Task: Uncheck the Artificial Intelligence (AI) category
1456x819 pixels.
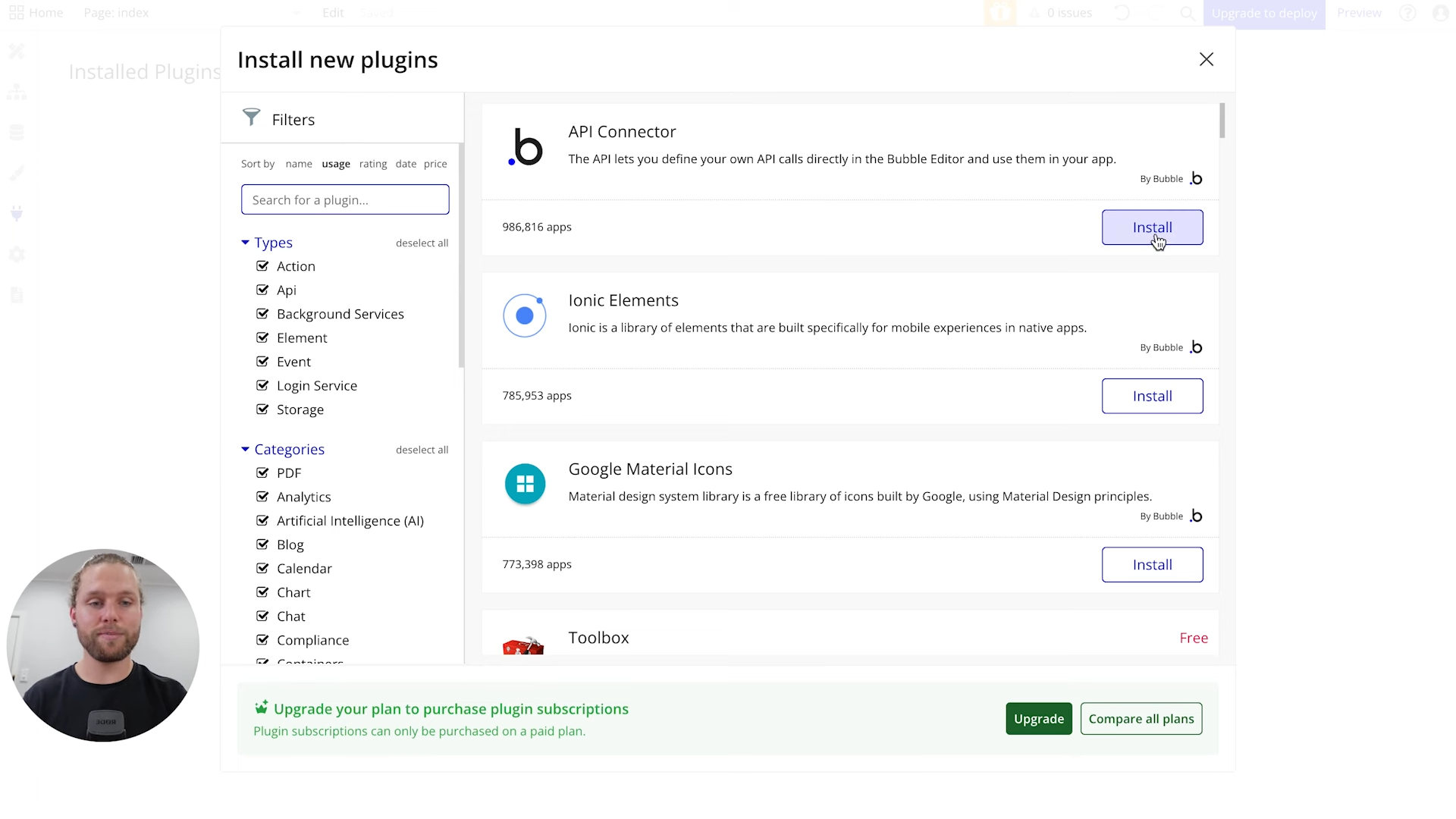Action: 262,521
